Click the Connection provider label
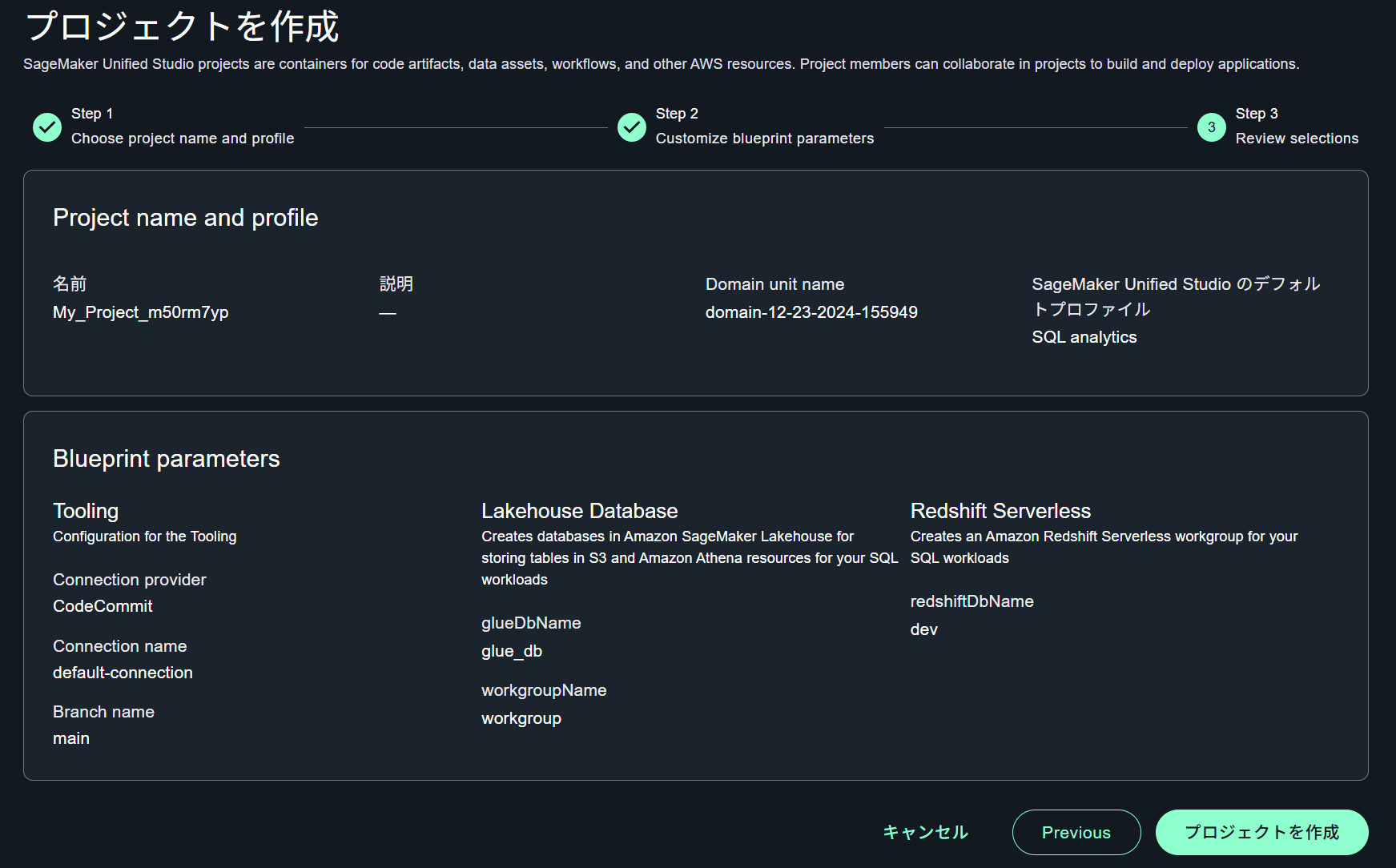The image size is (1396, 868). pos(130,580)
